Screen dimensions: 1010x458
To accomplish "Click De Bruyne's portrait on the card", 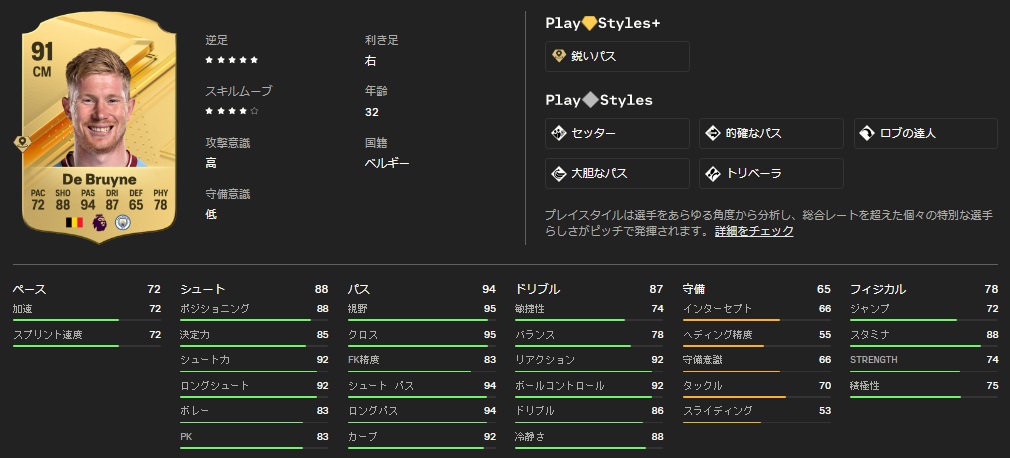I will point(98,100).
